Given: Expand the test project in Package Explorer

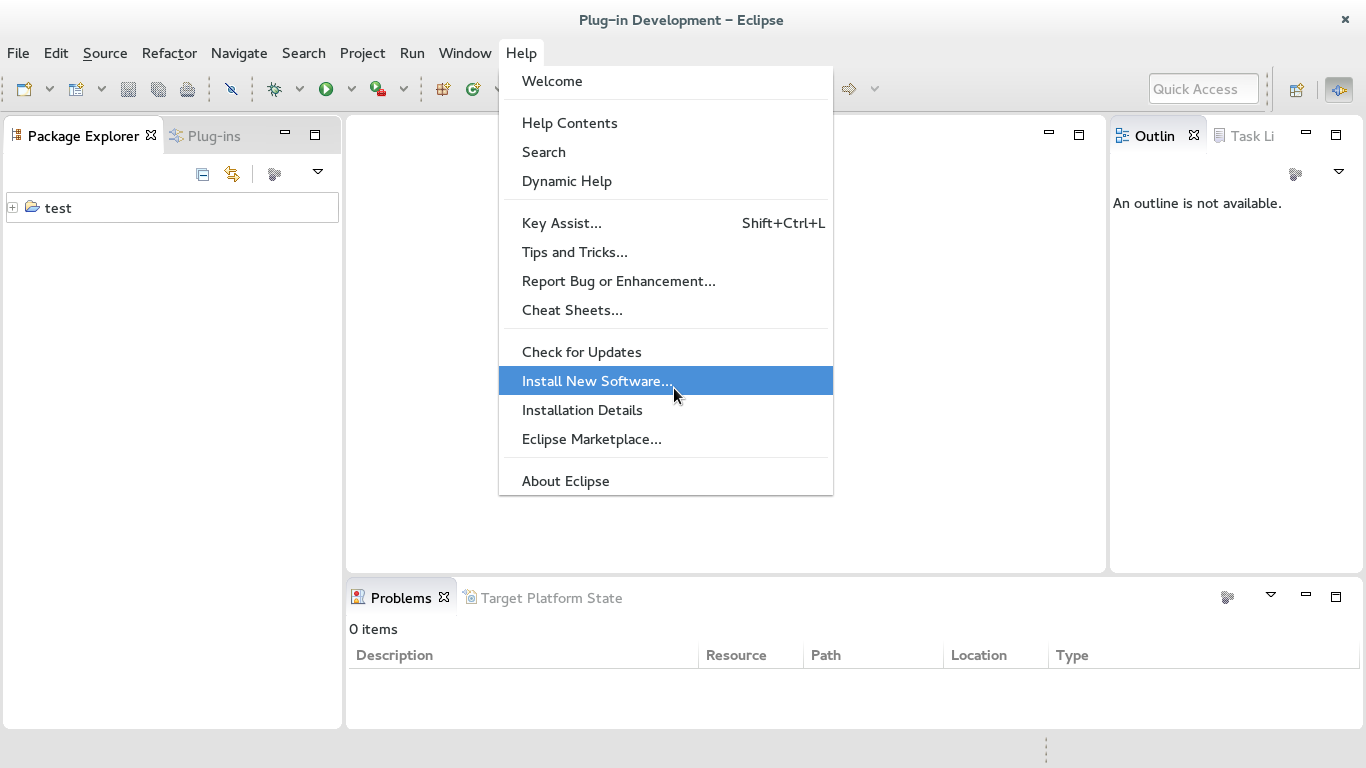Looking at the screenshot, I should pos(11,207).
